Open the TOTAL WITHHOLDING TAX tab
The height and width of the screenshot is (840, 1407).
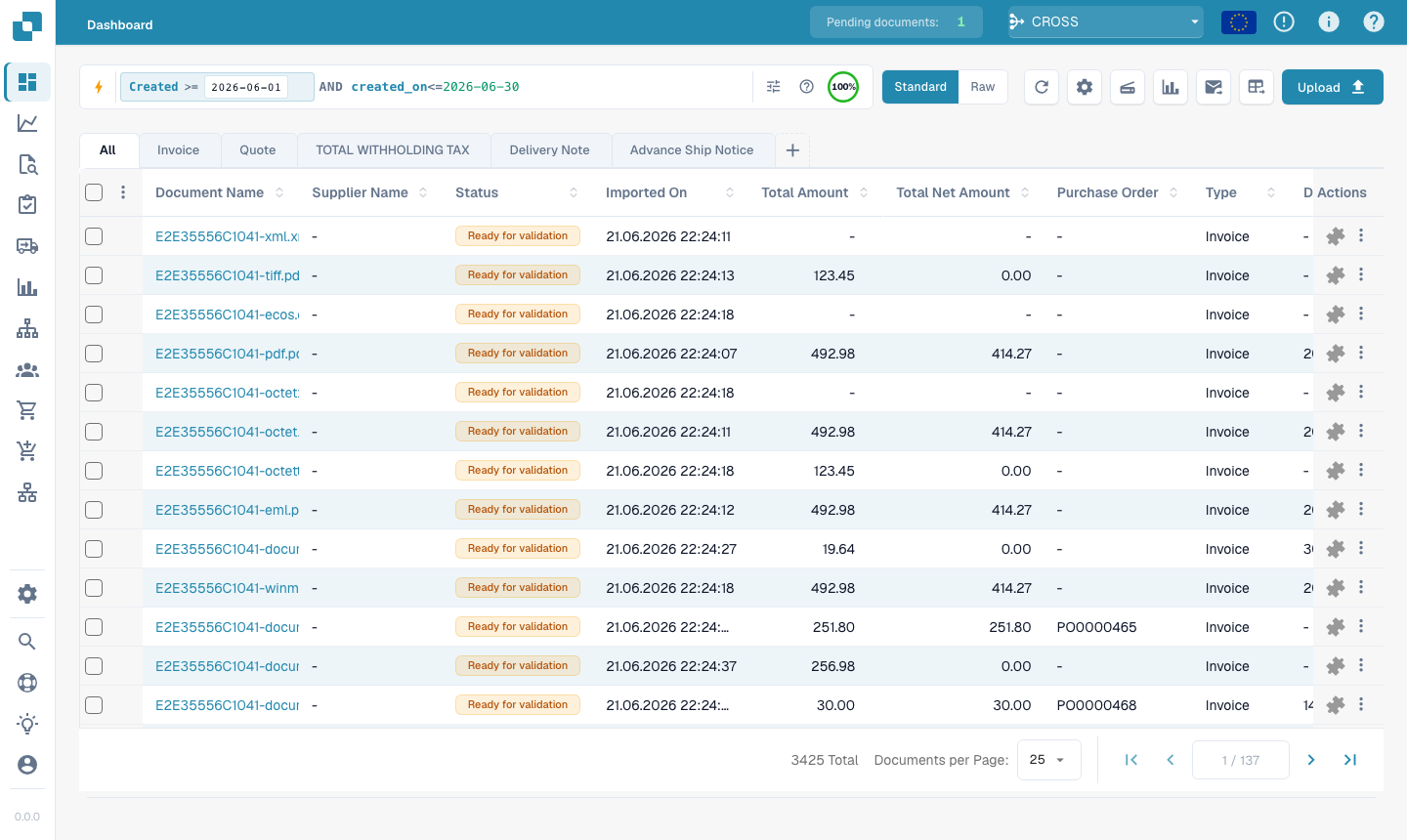[393, 150]
